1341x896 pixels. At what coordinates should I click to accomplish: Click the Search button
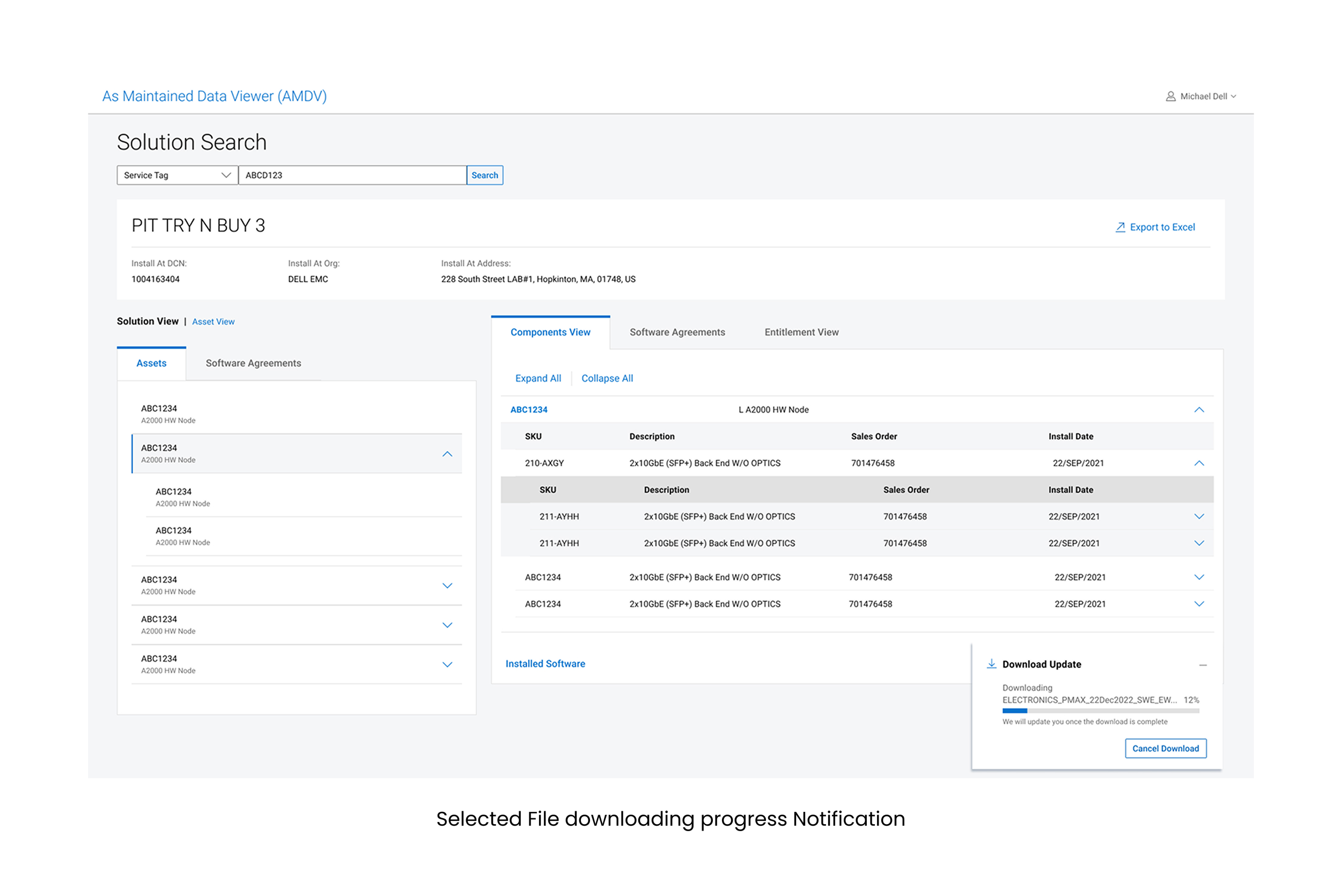[485, 175]
